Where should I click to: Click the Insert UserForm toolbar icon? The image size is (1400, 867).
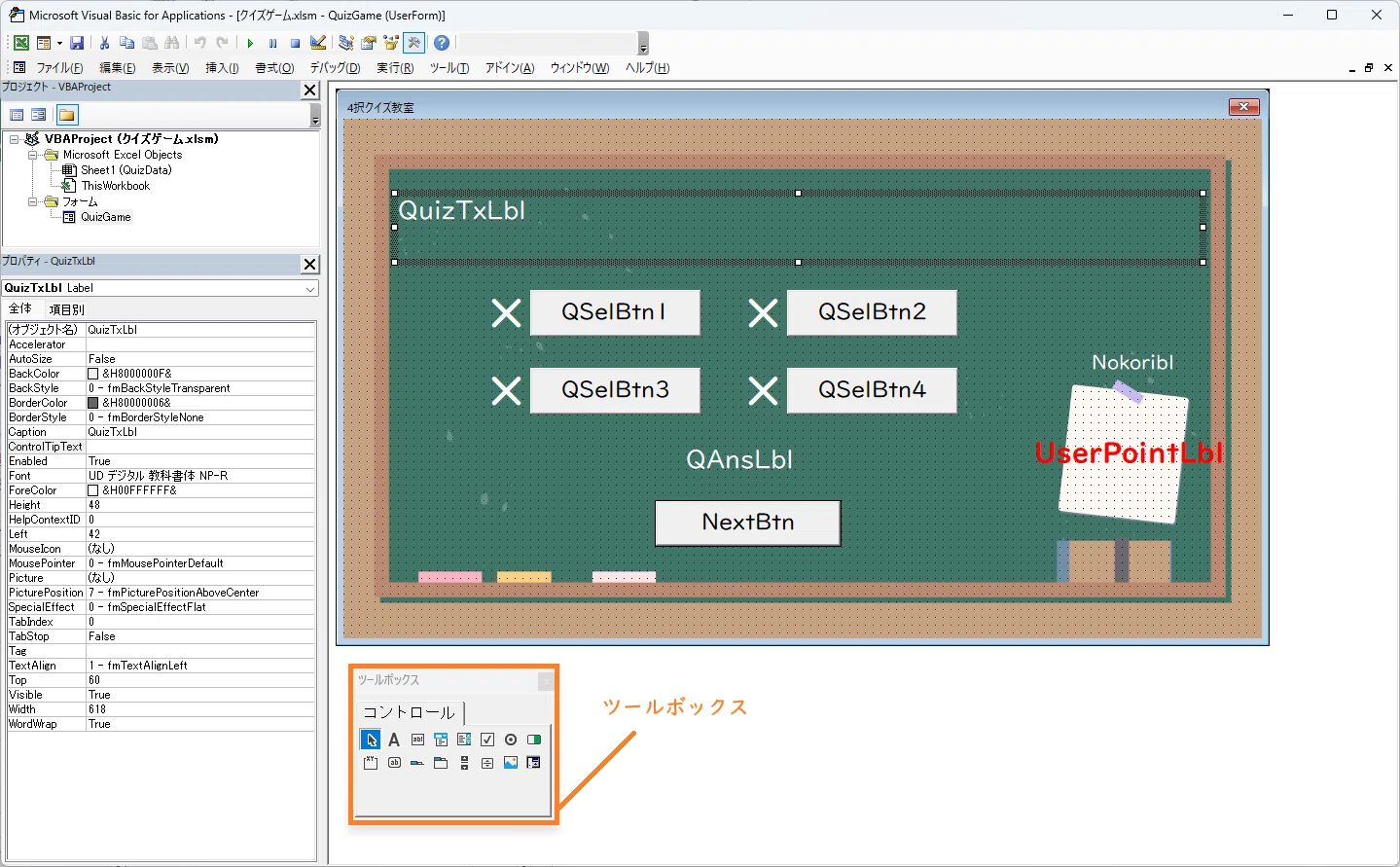tap(44, 43)
